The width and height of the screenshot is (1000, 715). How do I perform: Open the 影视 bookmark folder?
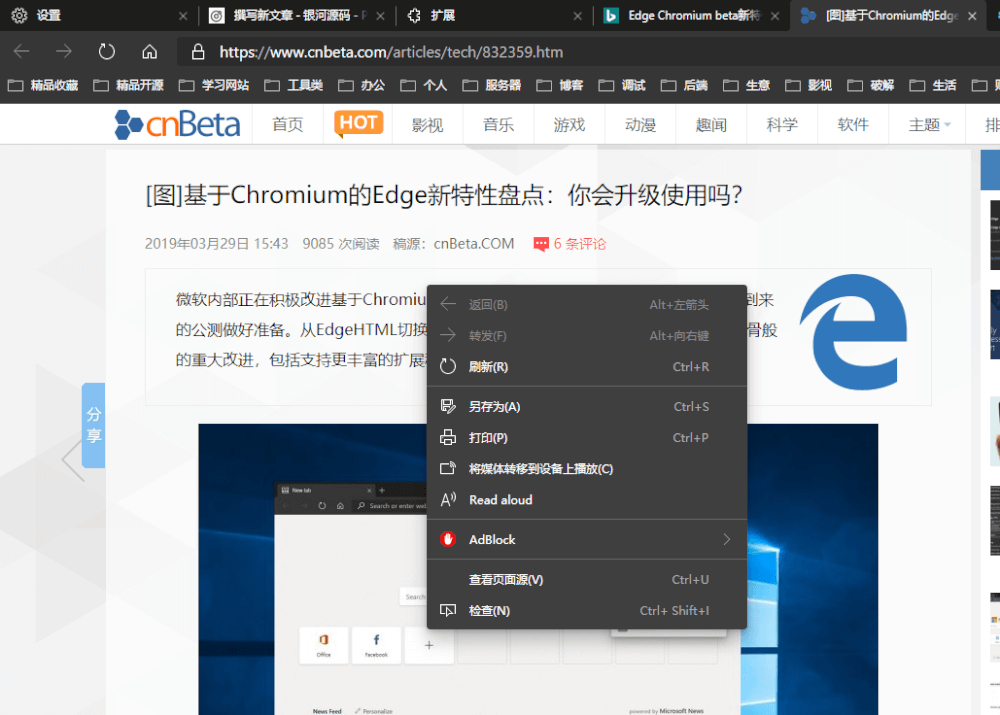(x=809, y=85)
